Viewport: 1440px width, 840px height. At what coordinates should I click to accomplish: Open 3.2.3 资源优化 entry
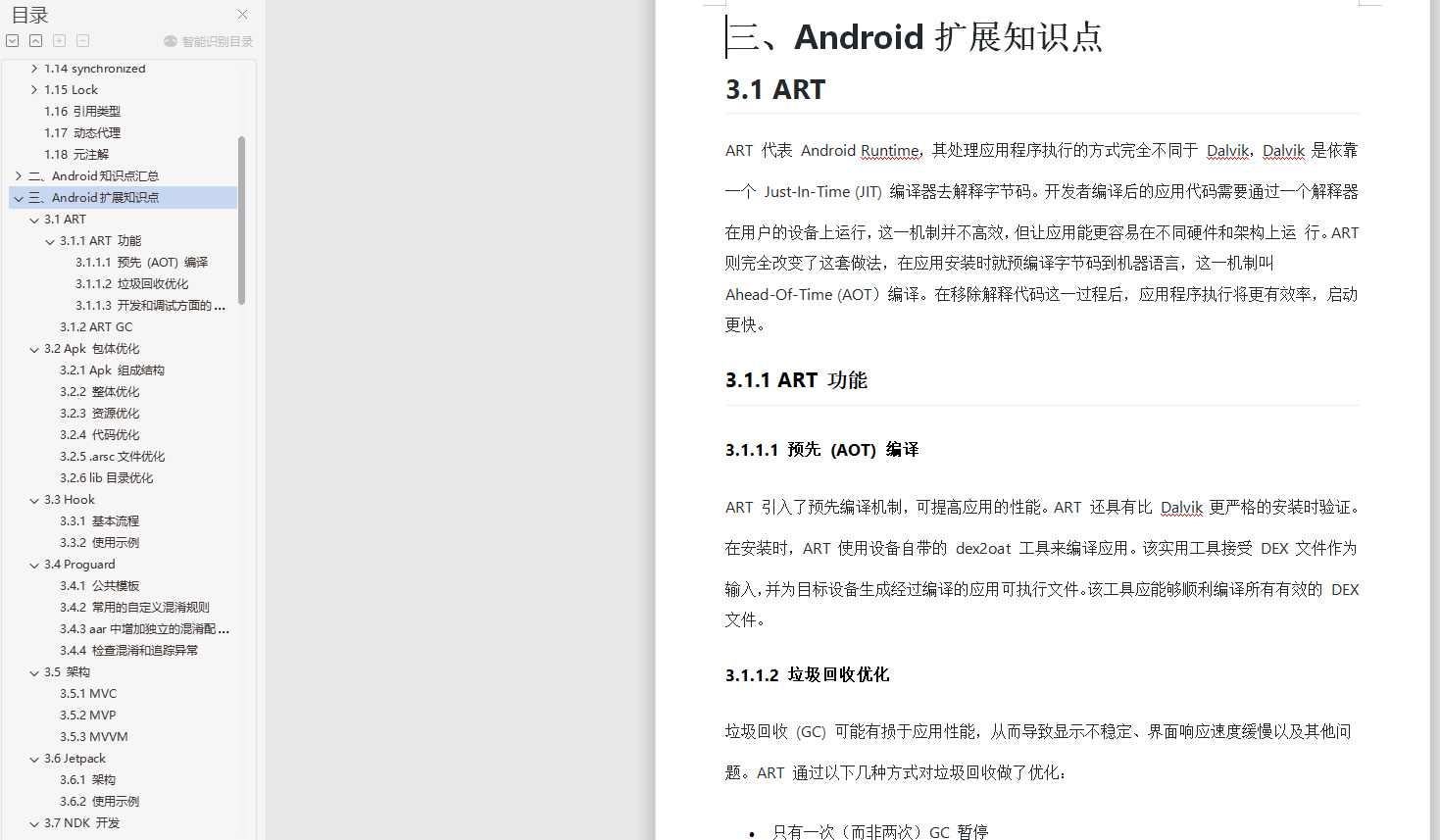[100, 414]
